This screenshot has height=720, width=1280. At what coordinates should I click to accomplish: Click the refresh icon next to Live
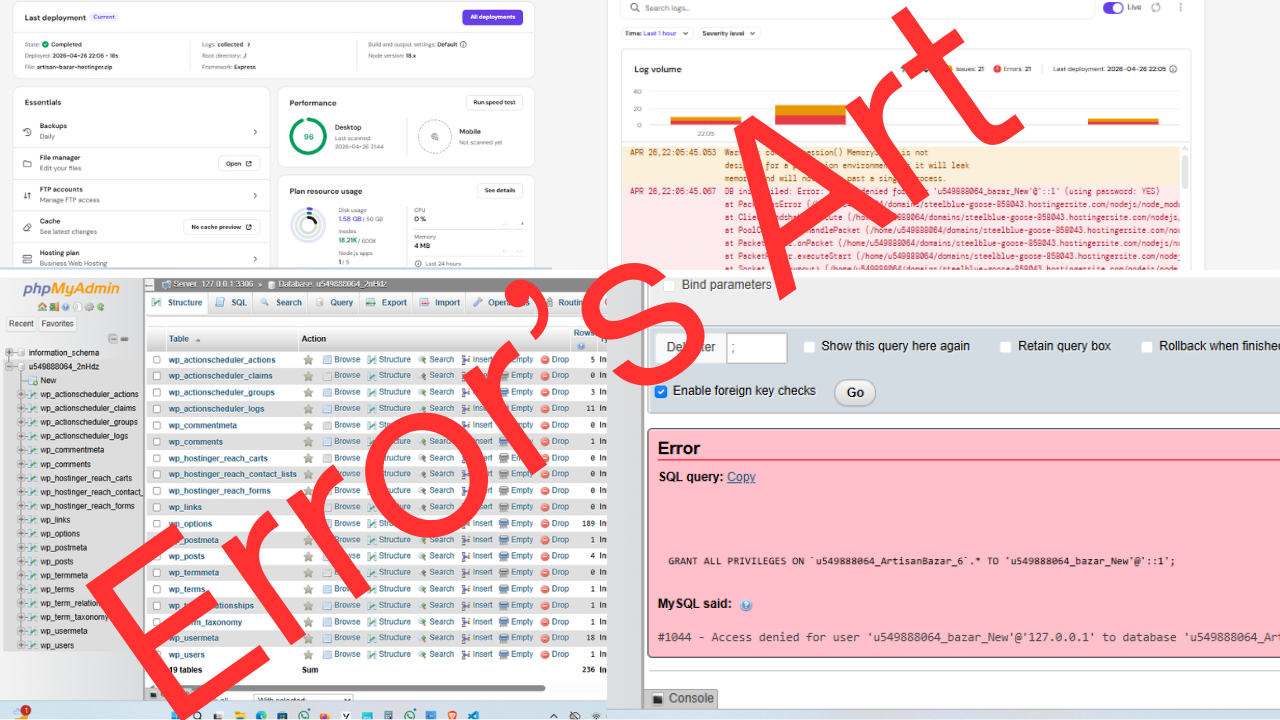[x=1156, y=7]
